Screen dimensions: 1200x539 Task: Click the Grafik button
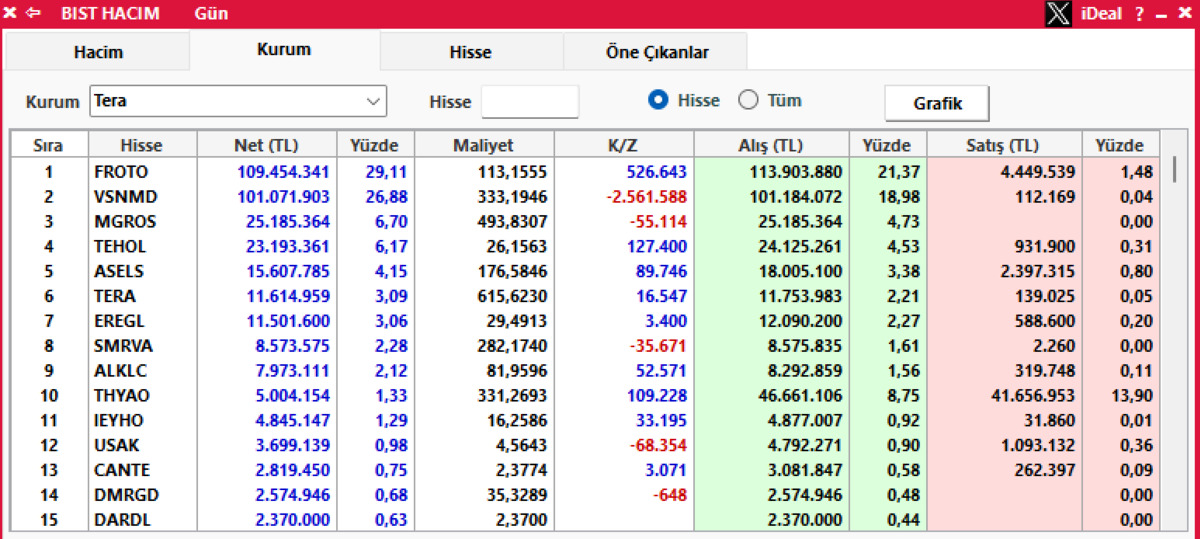click(938, 103)
